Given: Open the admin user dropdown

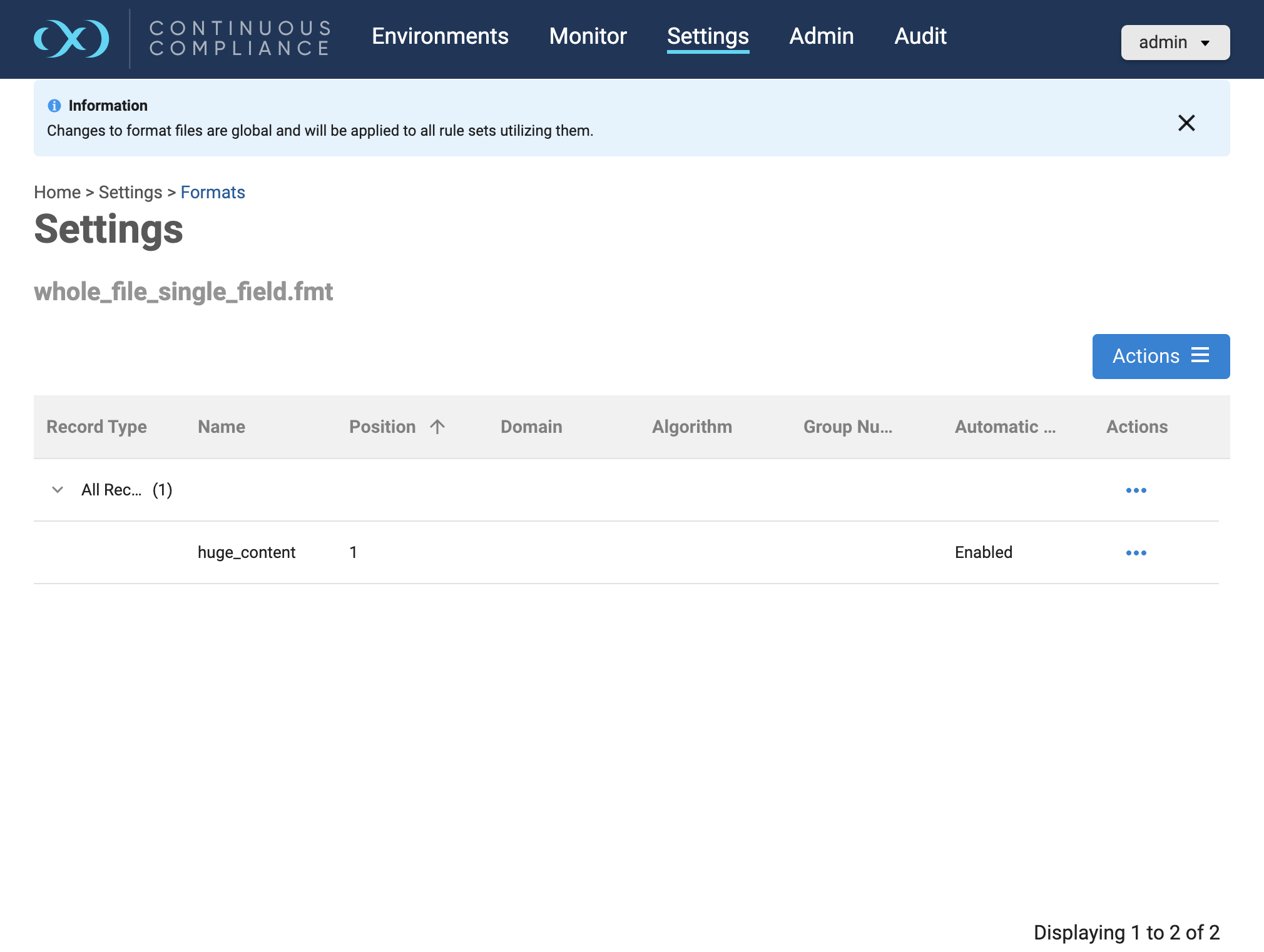Looking at the screenshot, I should pos(1175,43).
